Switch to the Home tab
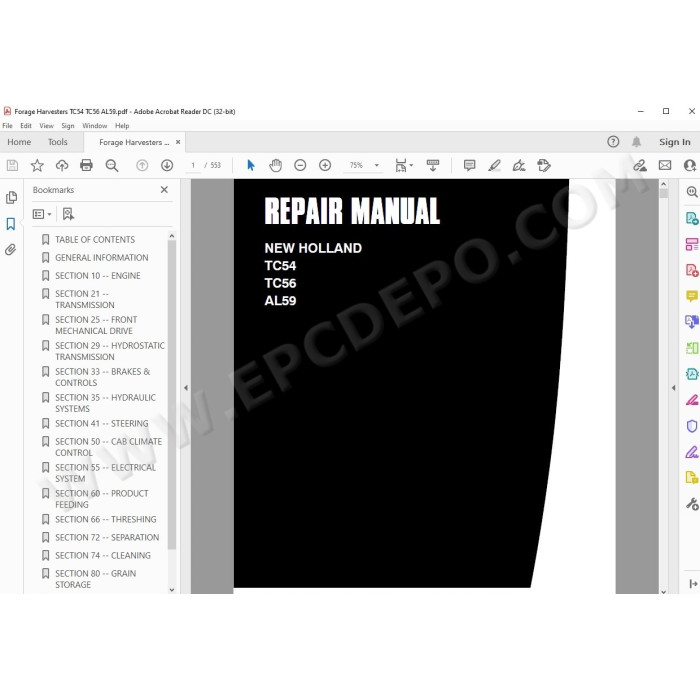The height and width of the screenshot is (700, 700). pos(19,142)
